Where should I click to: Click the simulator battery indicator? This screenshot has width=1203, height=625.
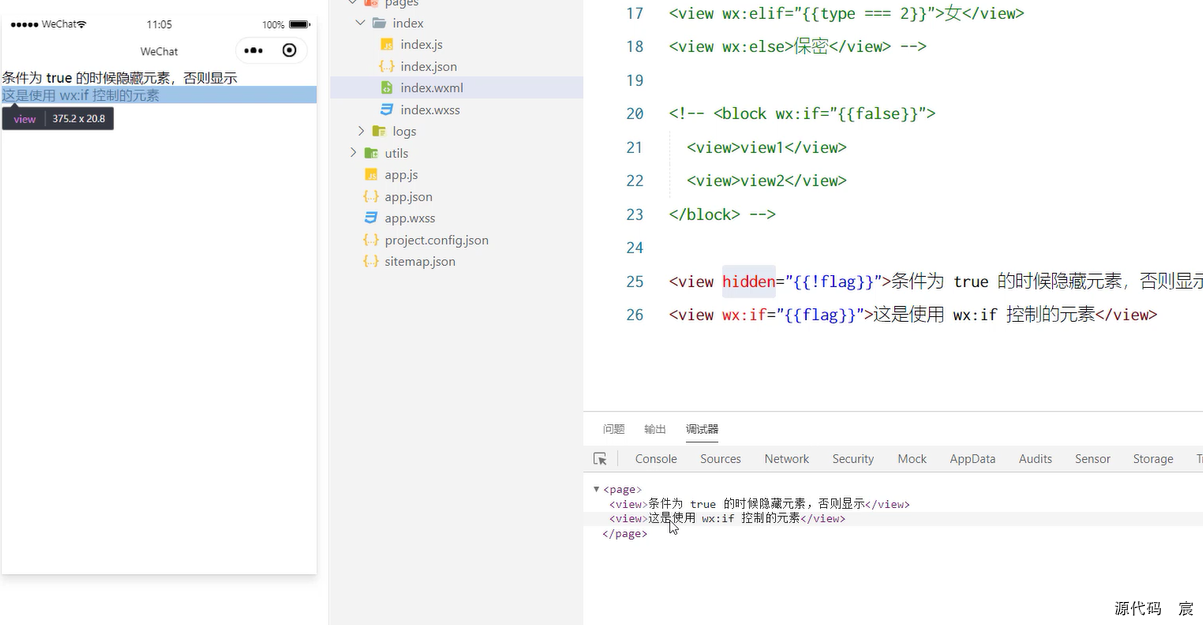click(x=300, y=24)
